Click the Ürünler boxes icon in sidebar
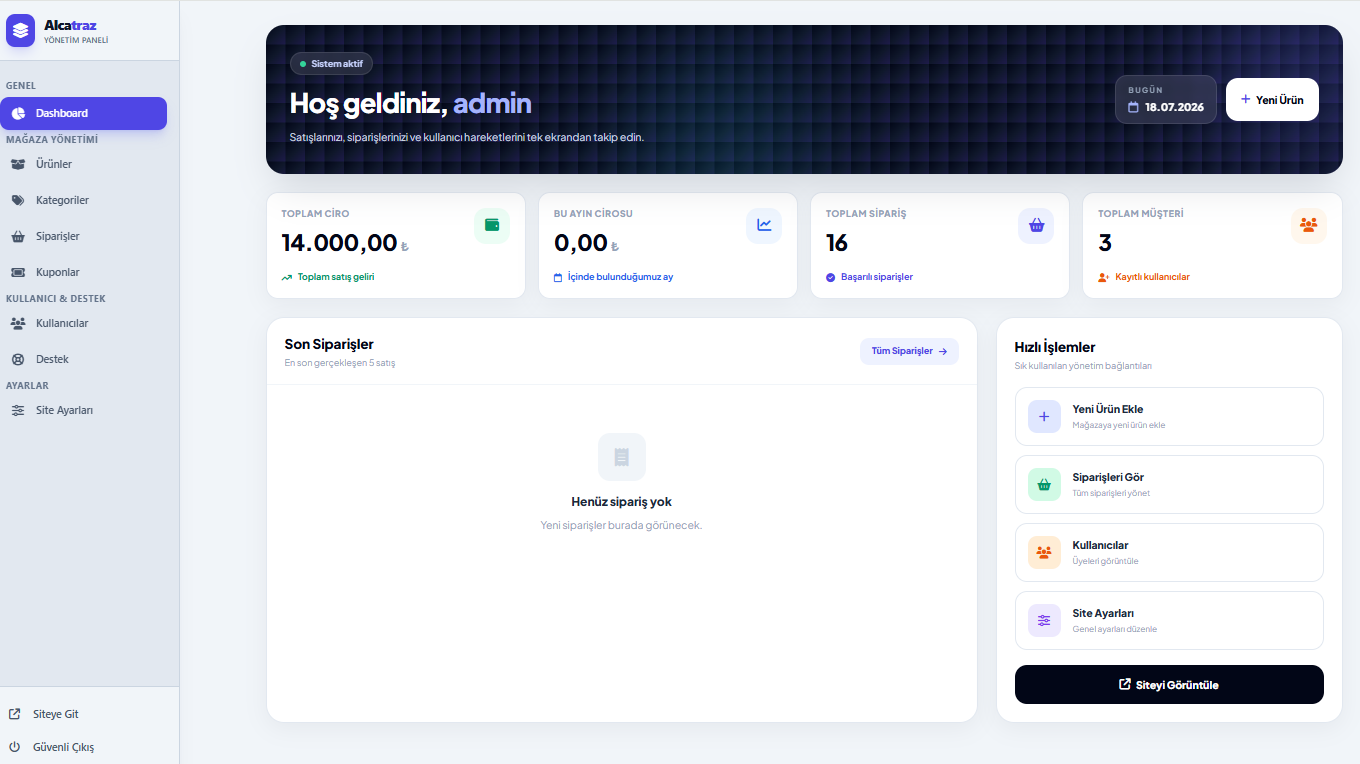 pos(18,164)
